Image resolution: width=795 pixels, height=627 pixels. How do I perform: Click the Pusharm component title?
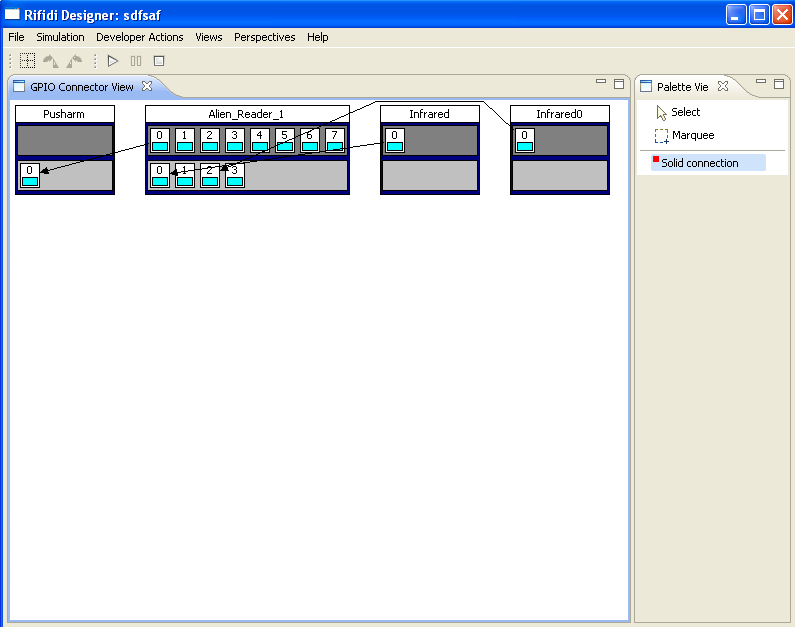pyautogui.click(x=65, y=114)
